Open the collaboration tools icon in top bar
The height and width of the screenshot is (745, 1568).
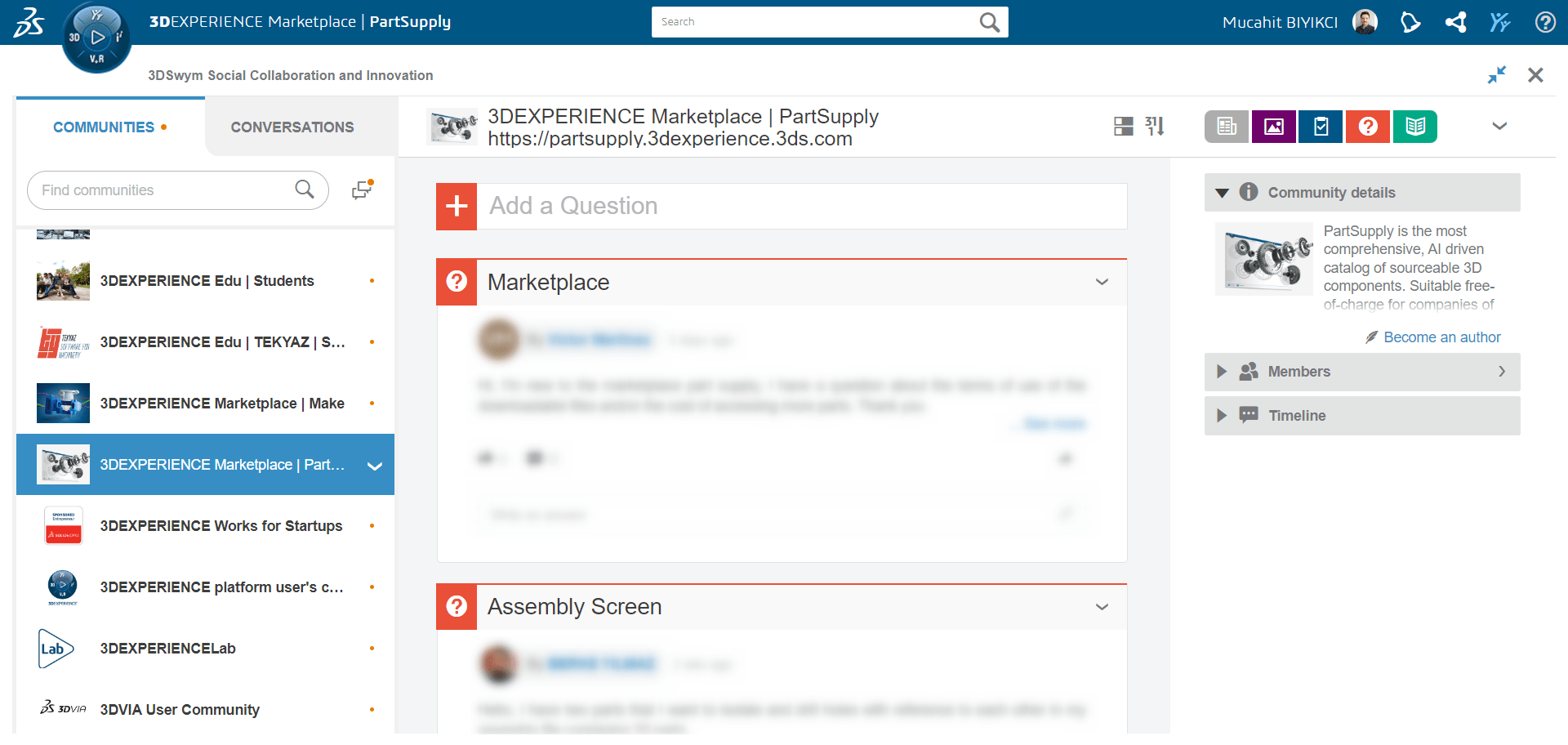[x=1500, y=22]
